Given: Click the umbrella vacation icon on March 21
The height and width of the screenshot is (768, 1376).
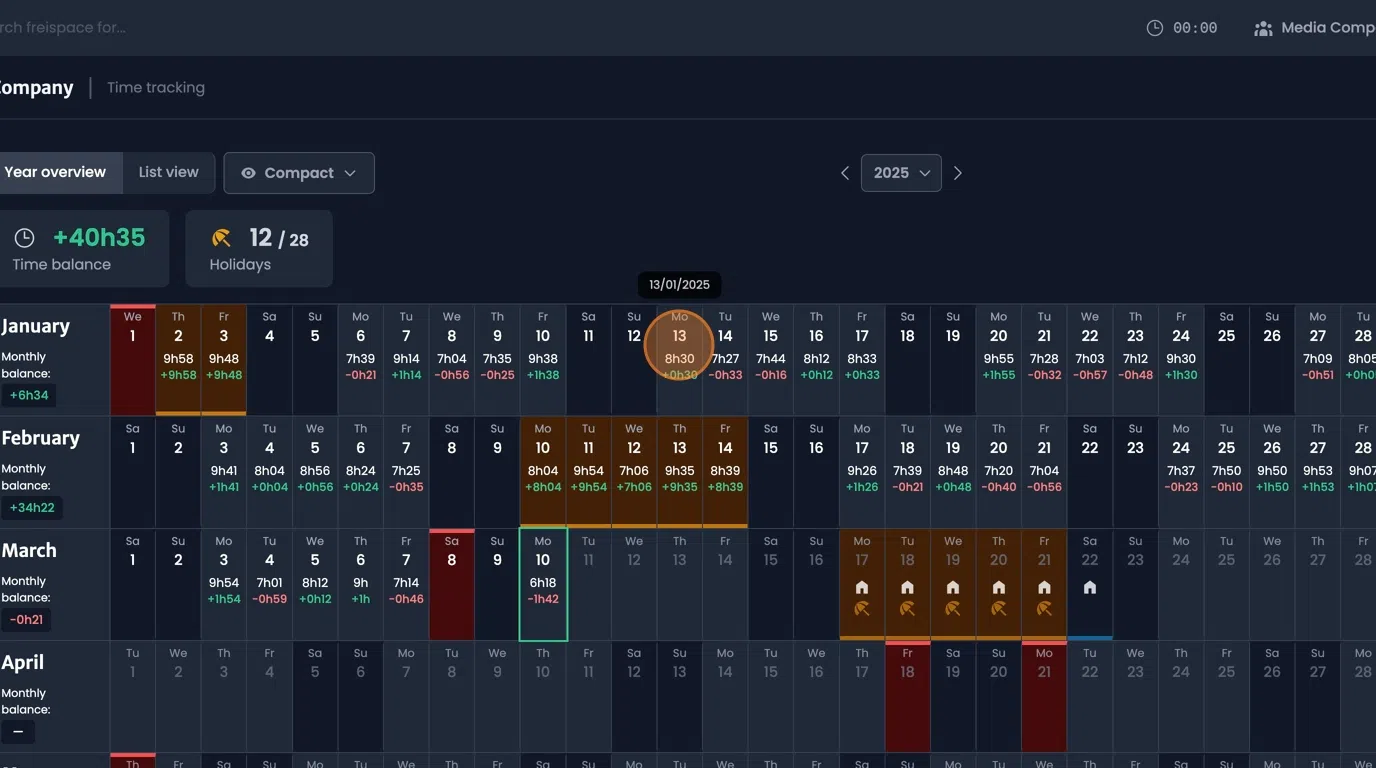Looking at the screenshot, I should [1044, 607].
